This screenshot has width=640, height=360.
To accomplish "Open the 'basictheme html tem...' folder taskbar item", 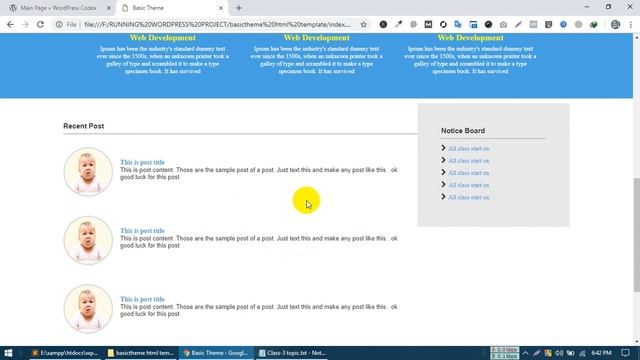I will [141, 353].
